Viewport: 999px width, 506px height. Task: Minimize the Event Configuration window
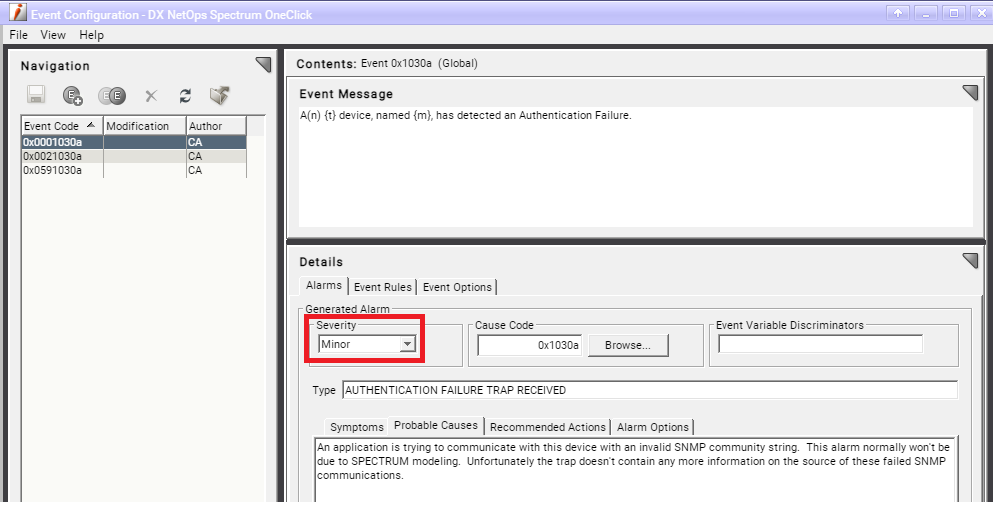[926, 13]
